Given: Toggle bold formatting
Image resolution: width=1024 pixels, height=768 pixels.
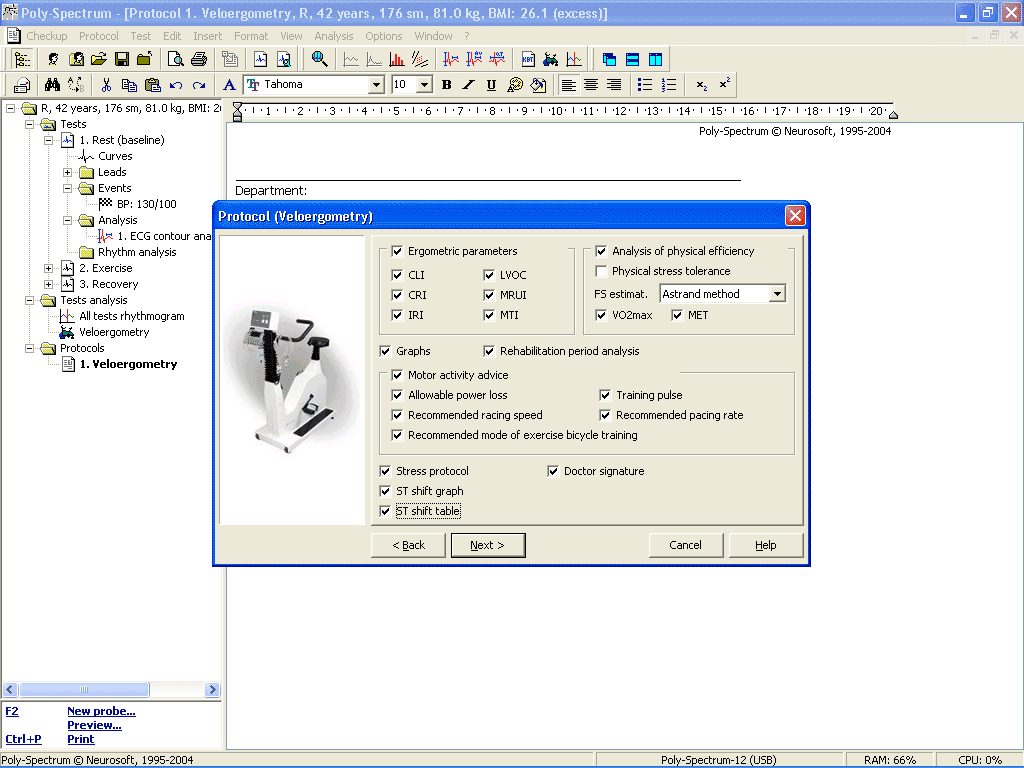Looking at the screenshot, I should (x=447, y=85).
